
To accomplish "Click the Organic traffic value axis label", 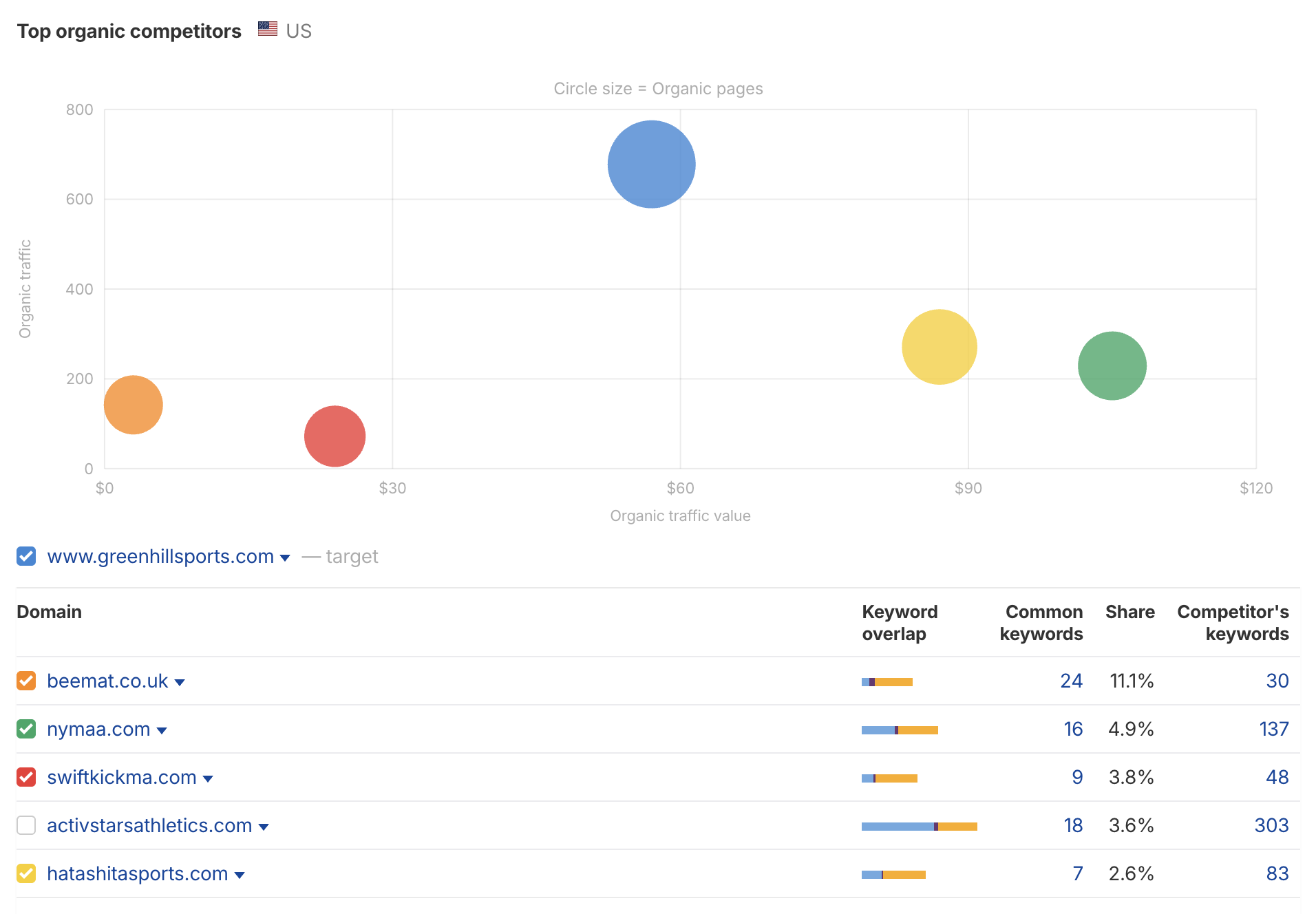I will (680, 516).
